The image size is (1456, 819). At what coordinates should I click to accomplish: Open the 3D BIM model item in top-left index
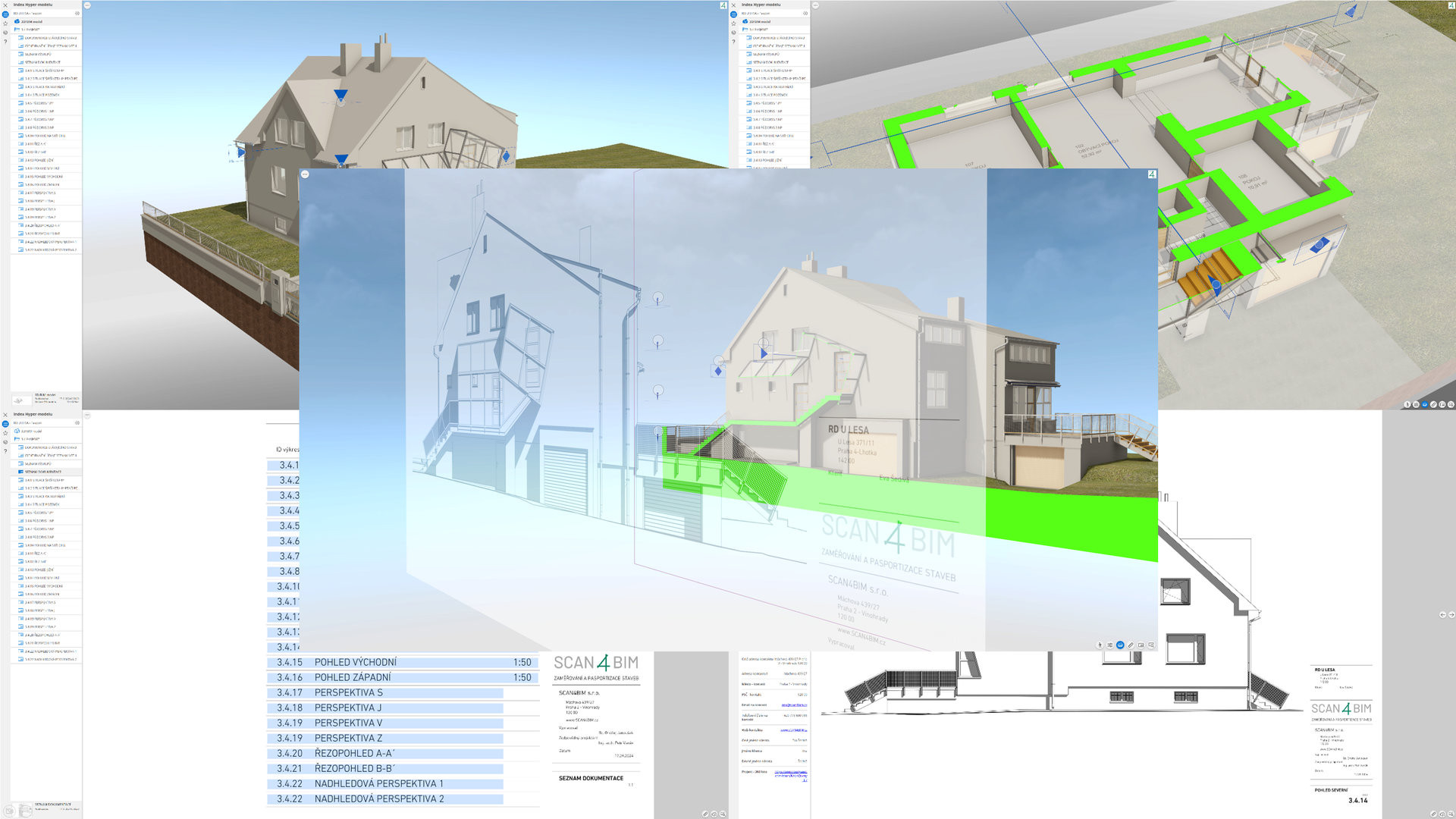30,21
